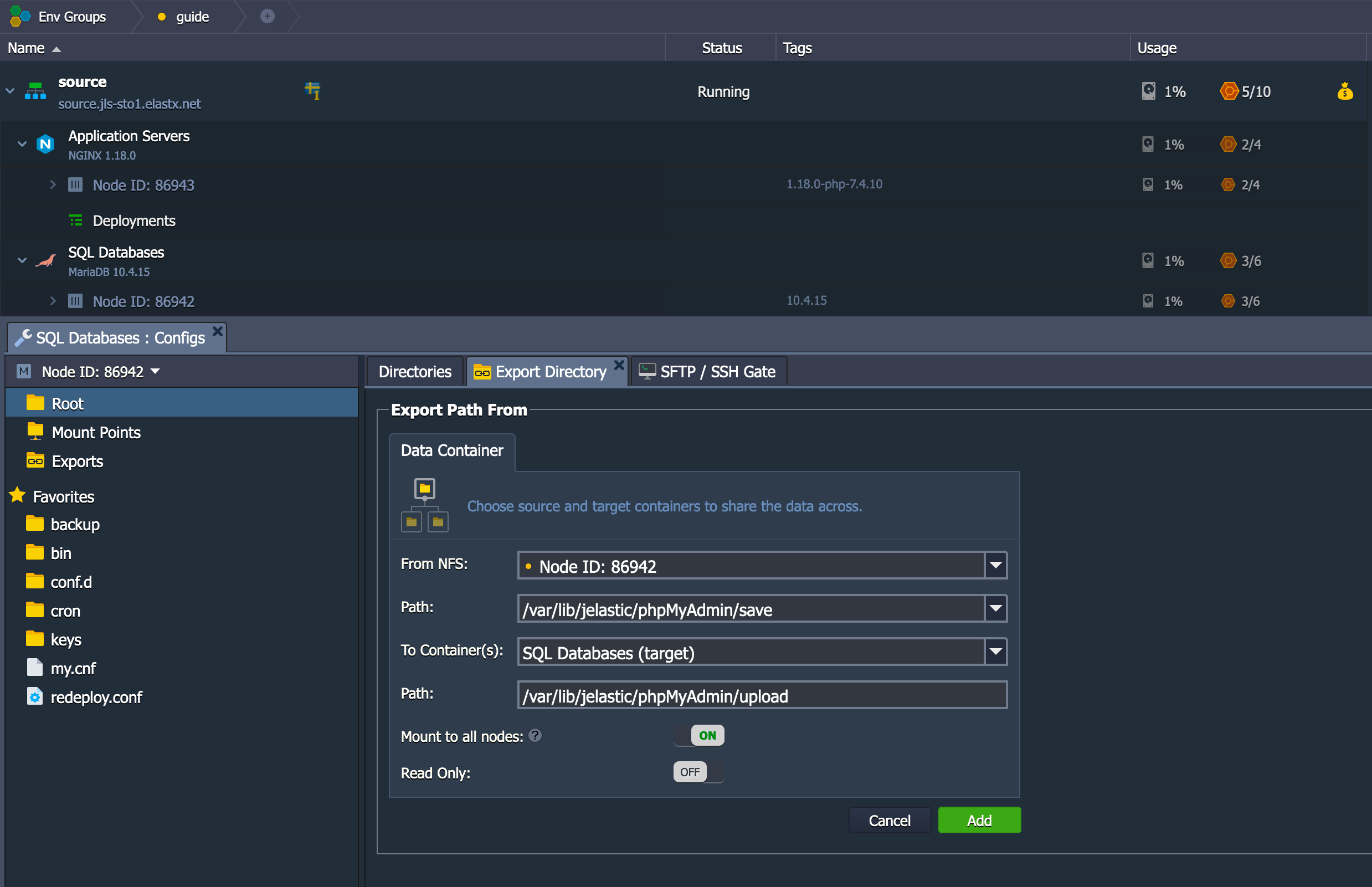Enable the Read Only switch
1372x887 pixels.
[x=699, y=772]
